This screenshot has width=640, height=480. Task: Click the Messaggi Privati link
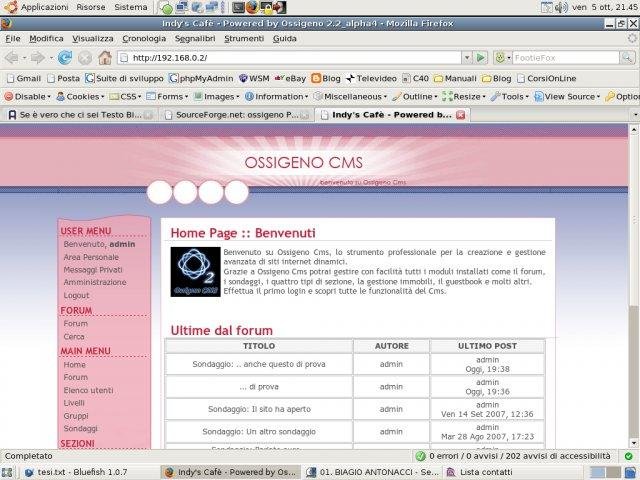(x=93, y=270)
